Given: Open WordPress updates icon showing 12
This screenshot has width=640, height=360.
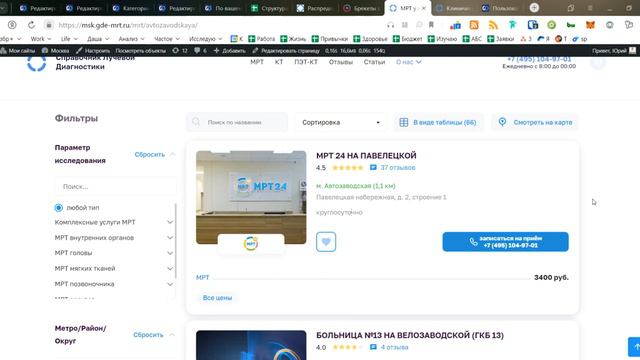Looking at the screenshot, I should 179,51.
